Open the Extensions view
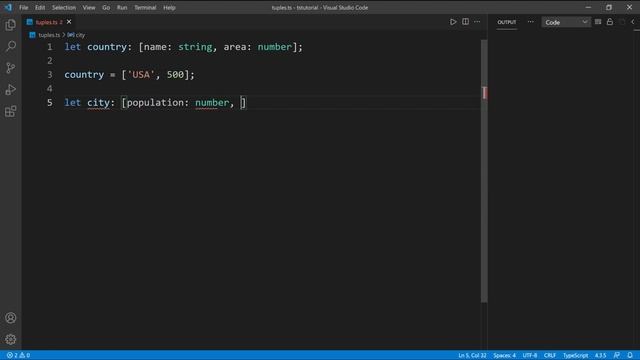Screen dimensions: 640x360 (11, 111)
